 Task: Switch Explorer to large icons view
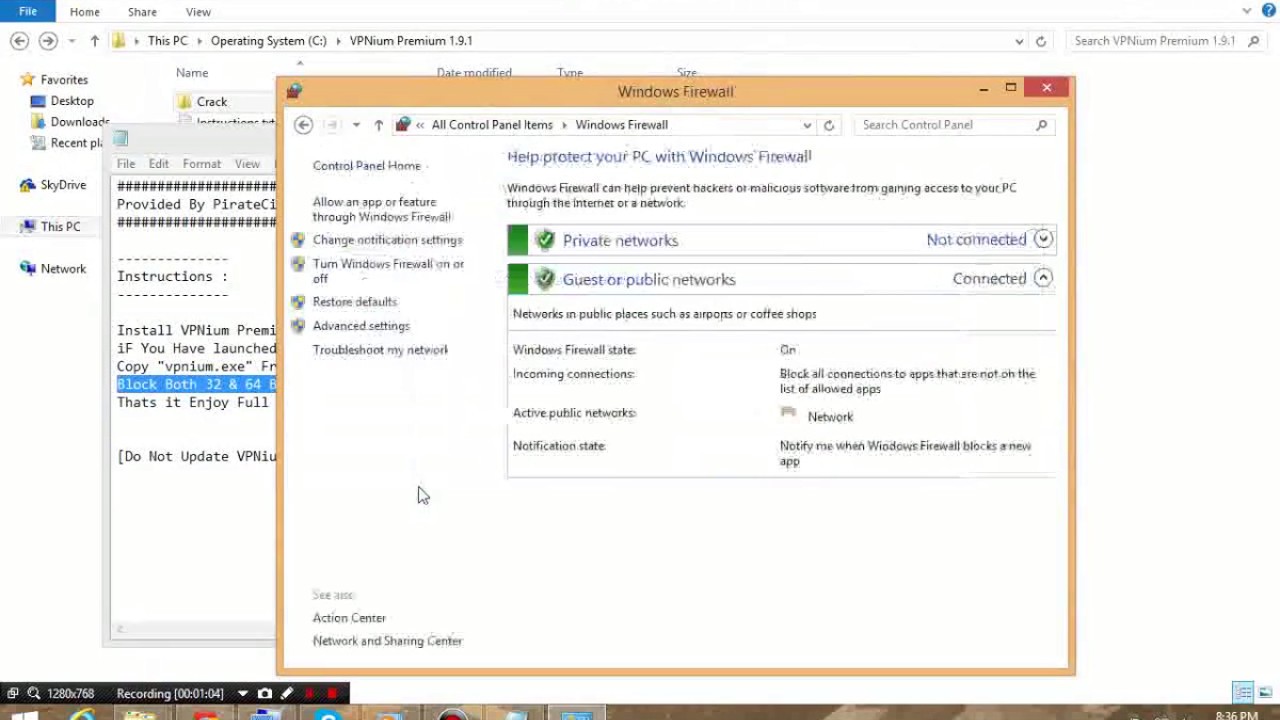point(1265,693)
